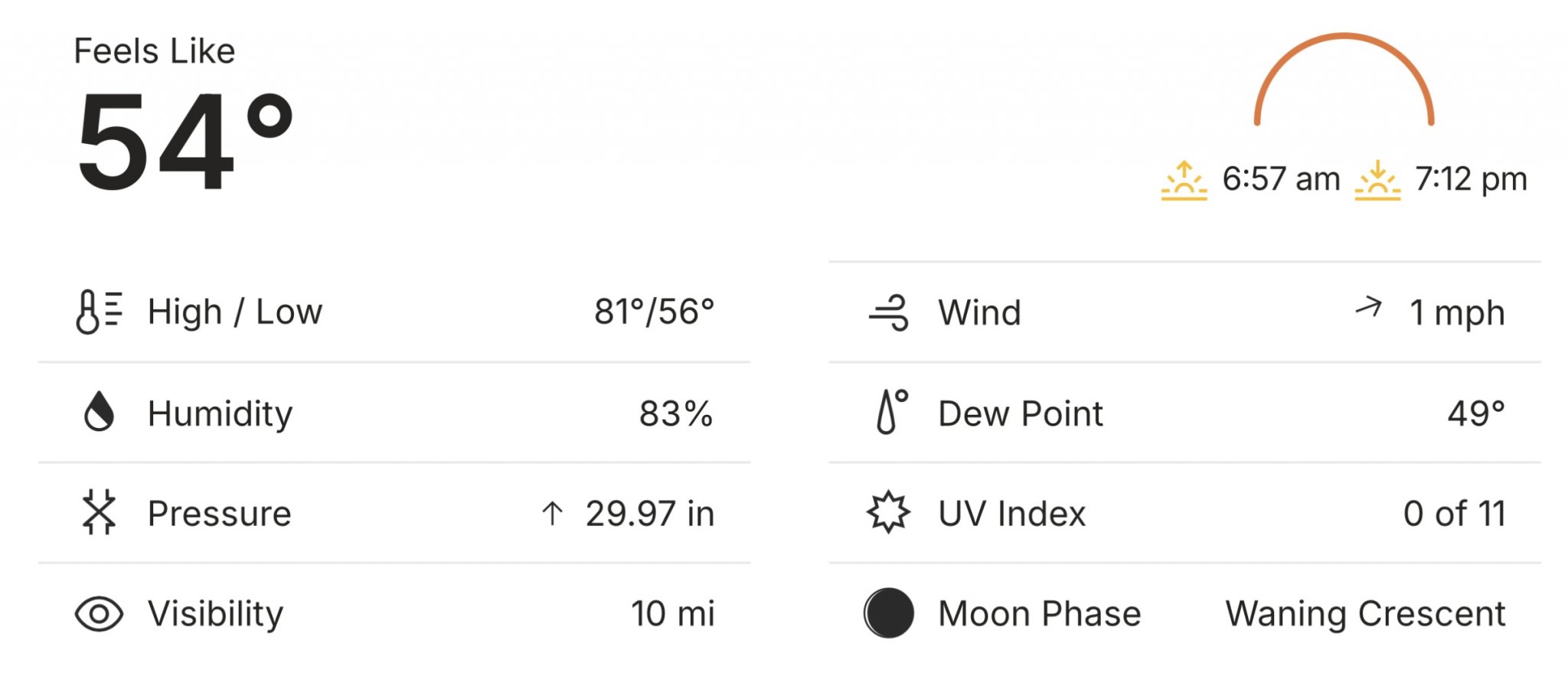
Task: Click the thermometer High / Low icon
Action: [99, 312]
